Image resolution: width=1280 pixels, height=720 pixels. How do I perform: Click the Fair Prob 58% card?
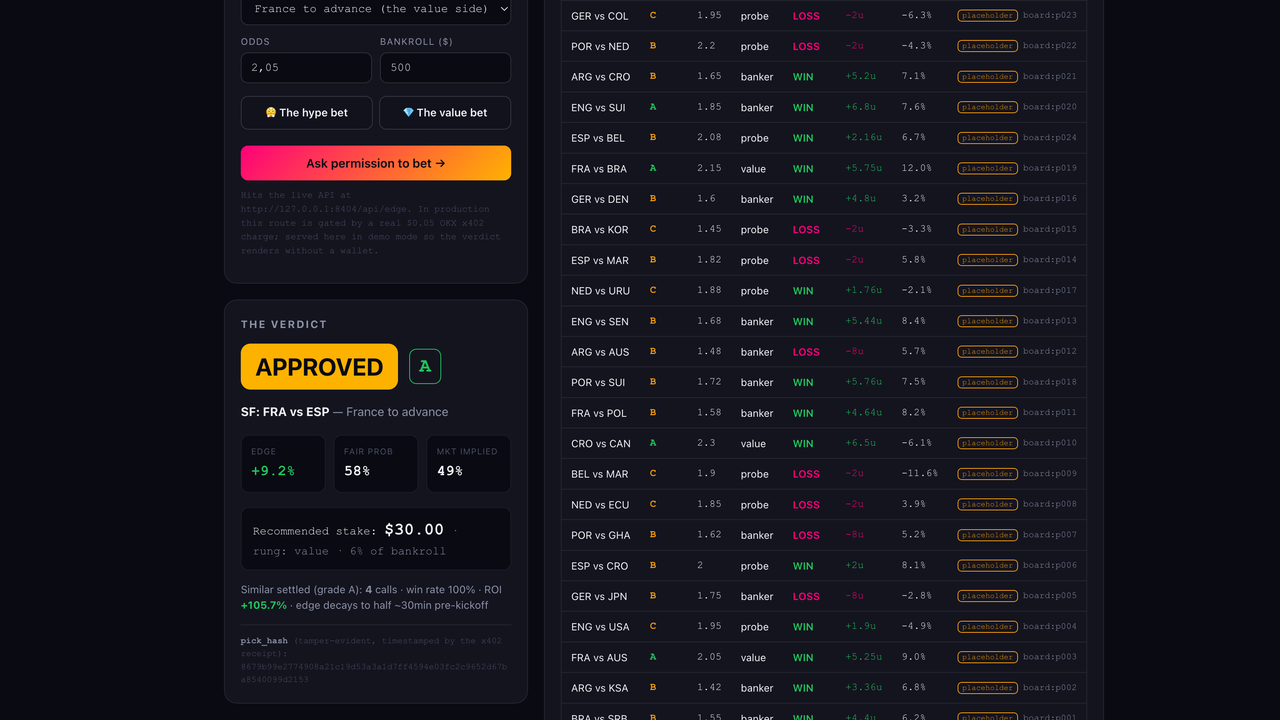[376, 463]
